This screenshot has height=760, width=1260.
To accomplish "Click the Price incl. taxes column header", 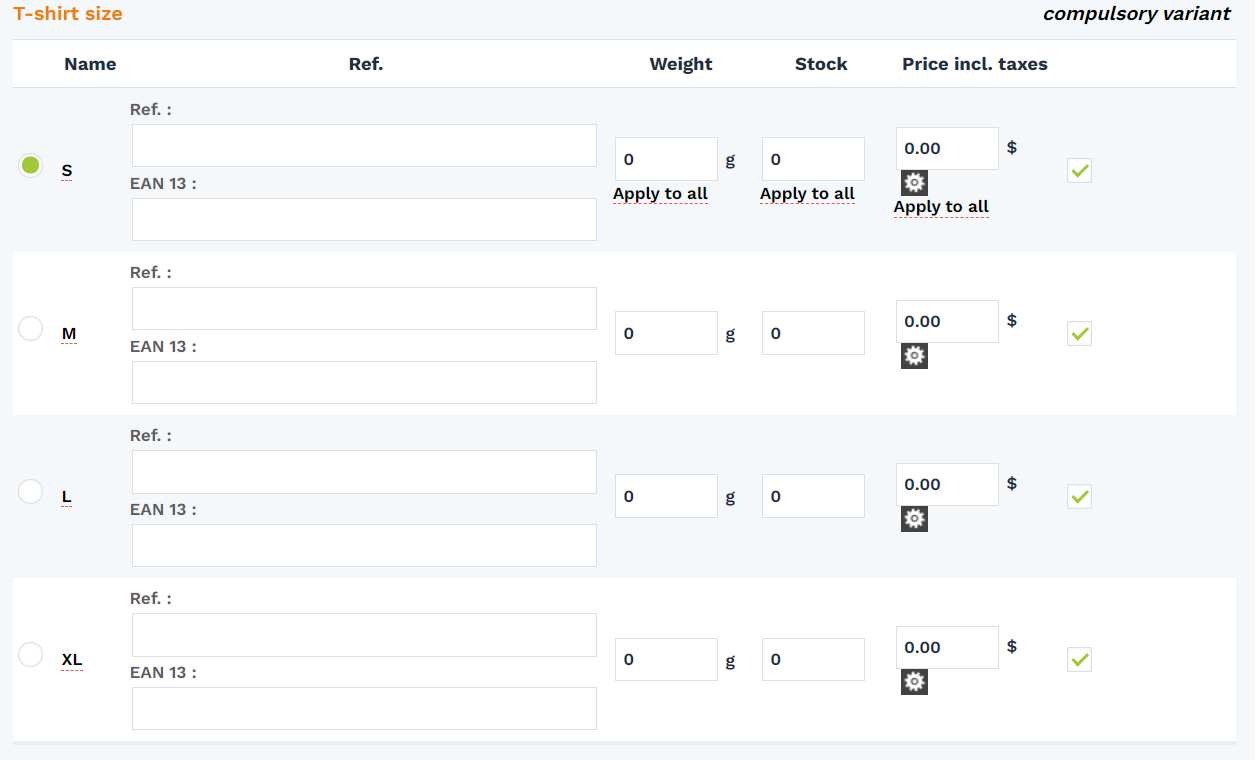I will pos(975,64).
